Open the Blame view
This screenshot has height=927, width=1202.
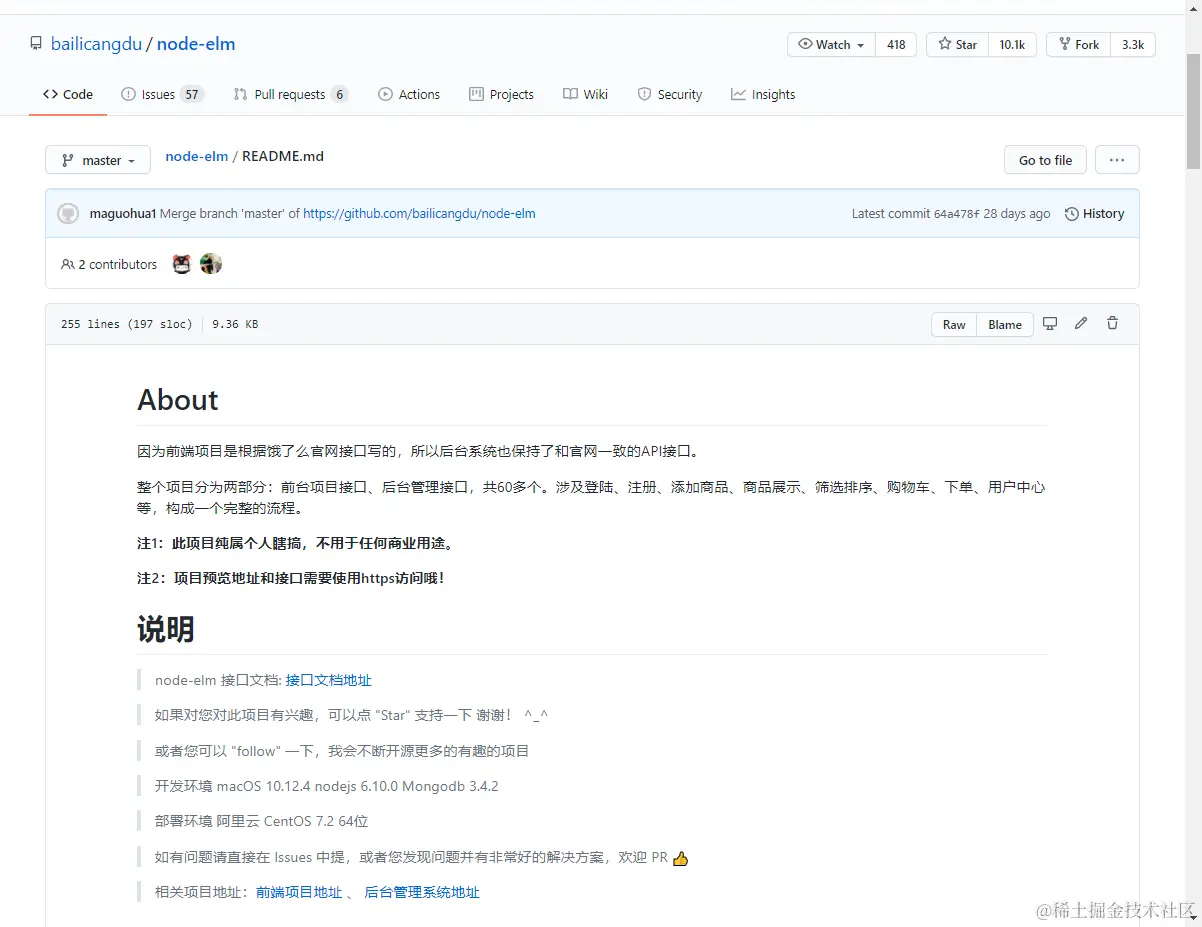[x=1005, y=324]
